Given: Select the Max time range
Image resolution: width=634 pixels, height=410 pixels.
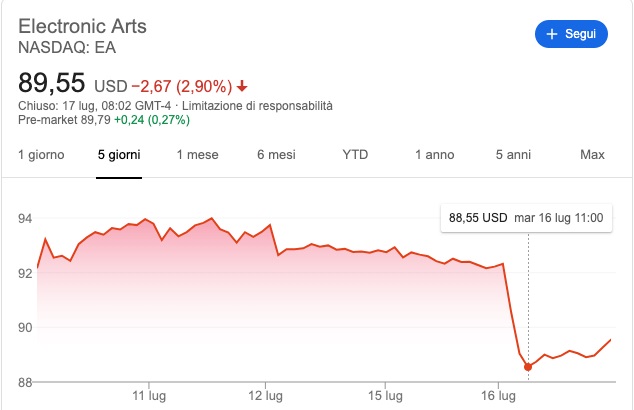Looking at the screenshot, I should coord(592,155).
